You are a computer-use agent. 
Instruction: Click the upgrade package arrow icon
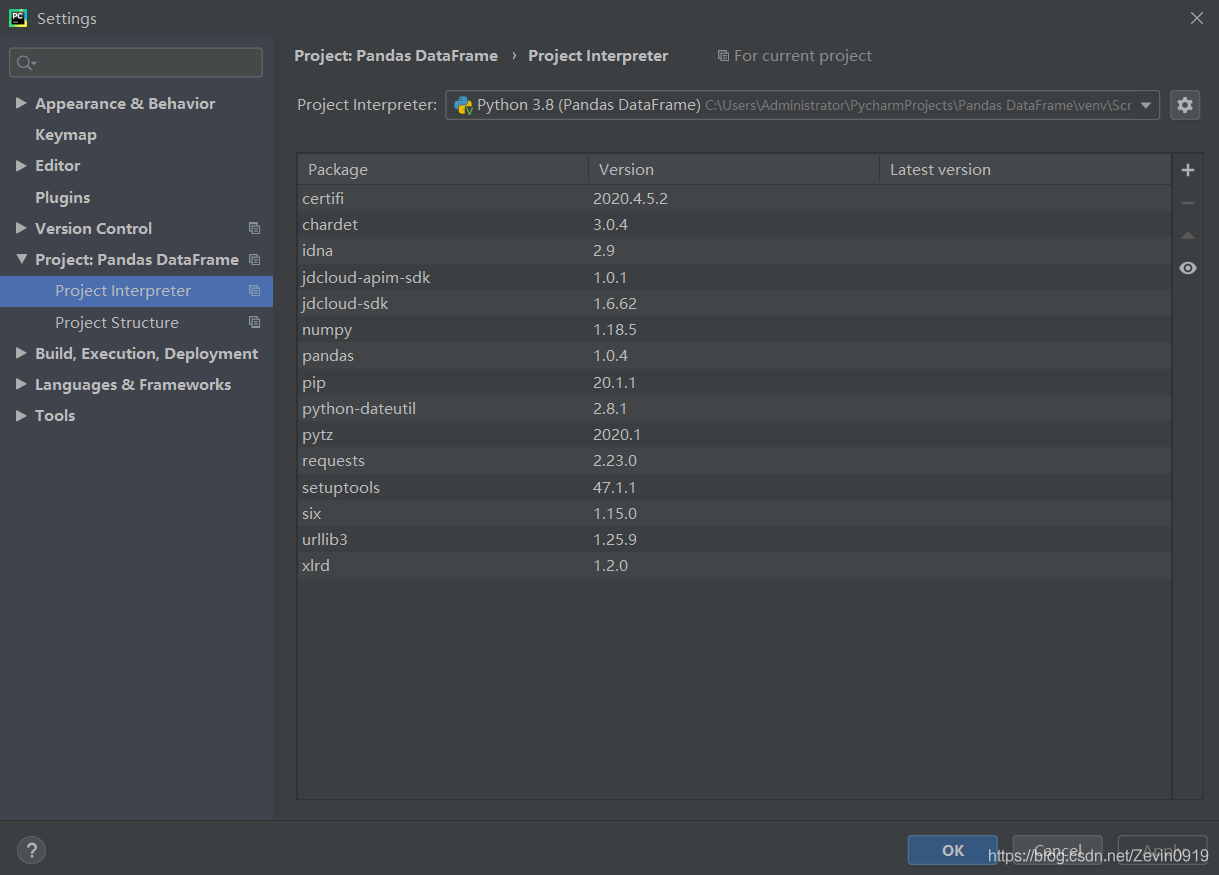[1188, 236]
